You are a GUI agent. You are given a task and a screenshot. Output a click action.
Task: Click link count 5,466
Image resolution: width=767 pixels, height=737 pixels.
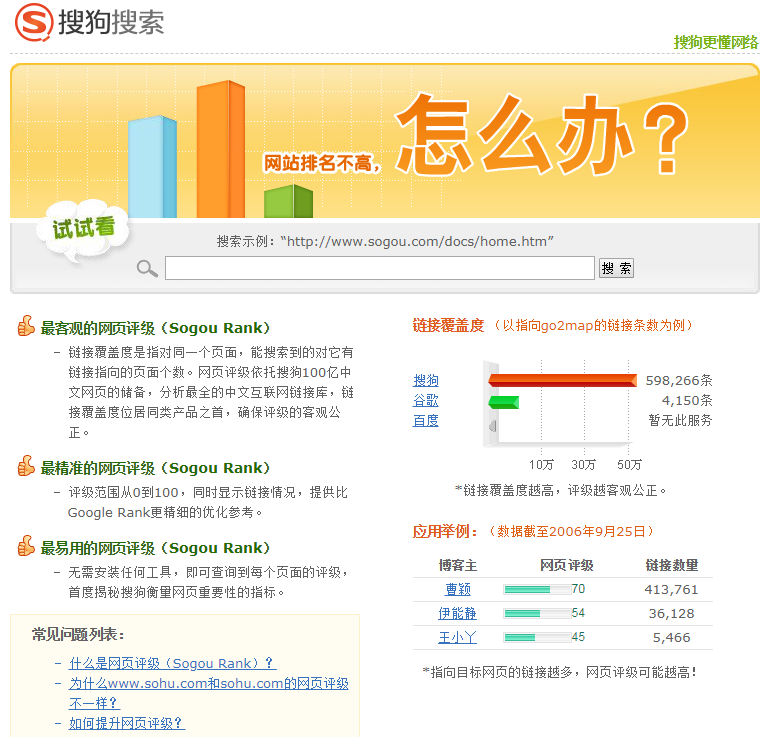[x=672, y=637]
